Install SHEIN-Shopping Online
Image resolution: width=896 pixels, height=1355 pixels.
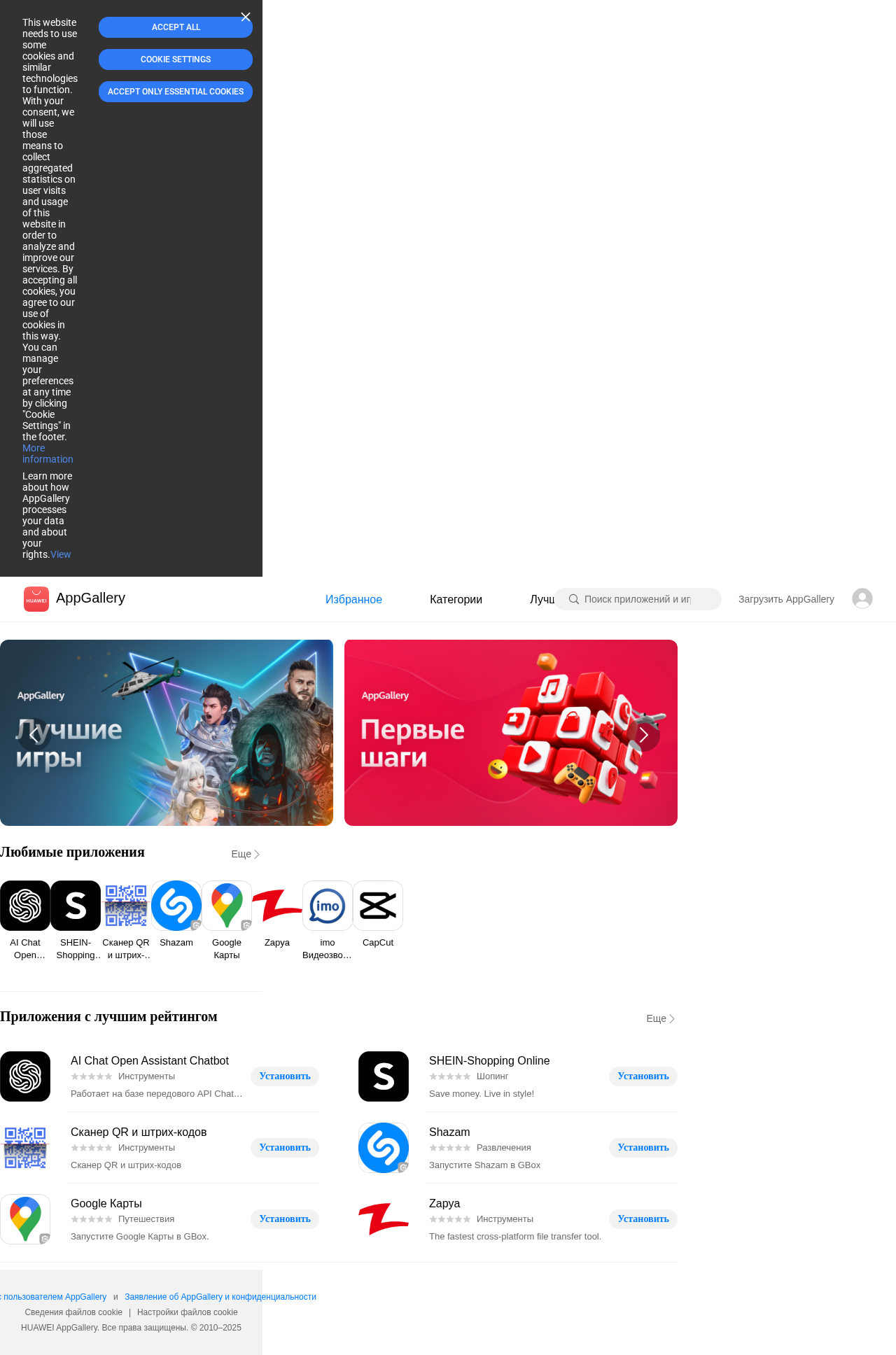643,1076
